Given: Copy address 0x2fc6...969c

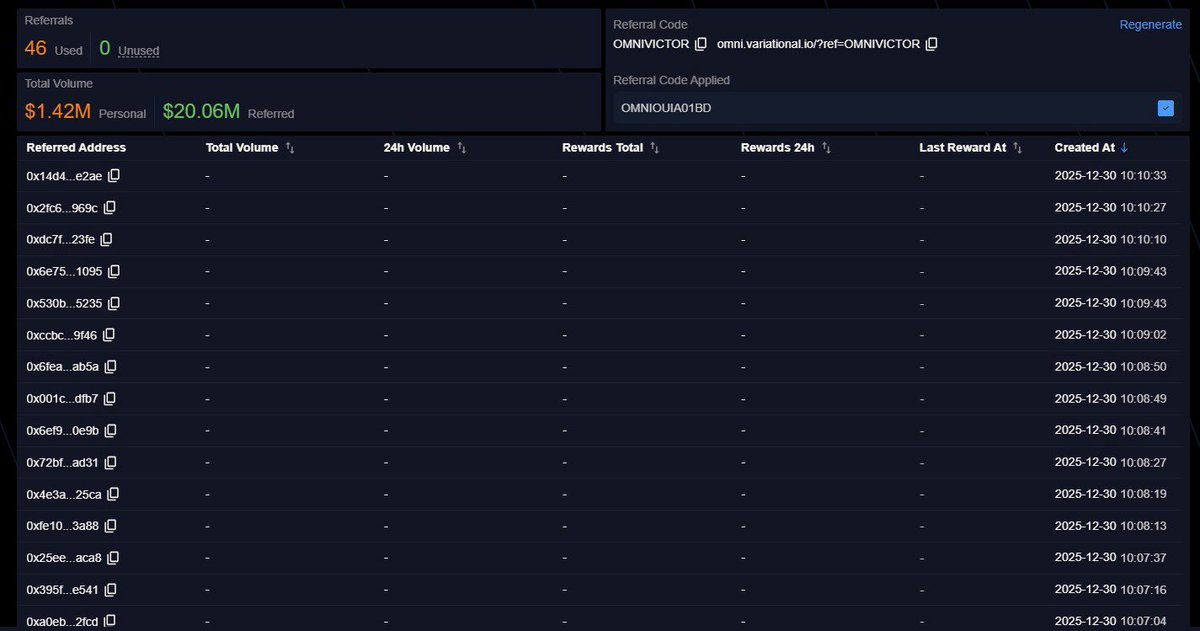Looking at the screenshot, I should point(110,208).
